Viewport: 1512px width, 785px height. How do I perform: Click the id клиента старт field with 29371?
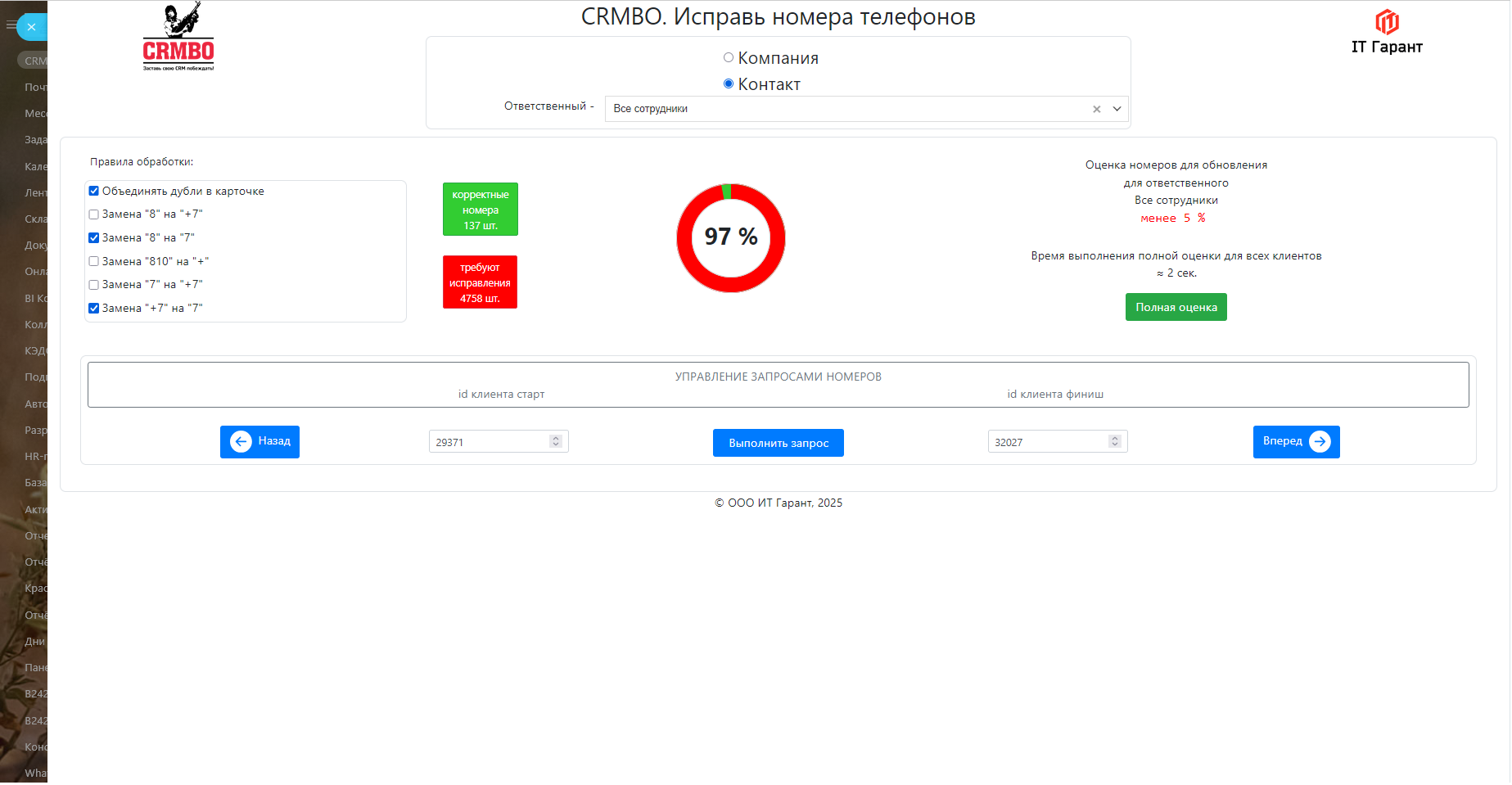coord(487,443)
